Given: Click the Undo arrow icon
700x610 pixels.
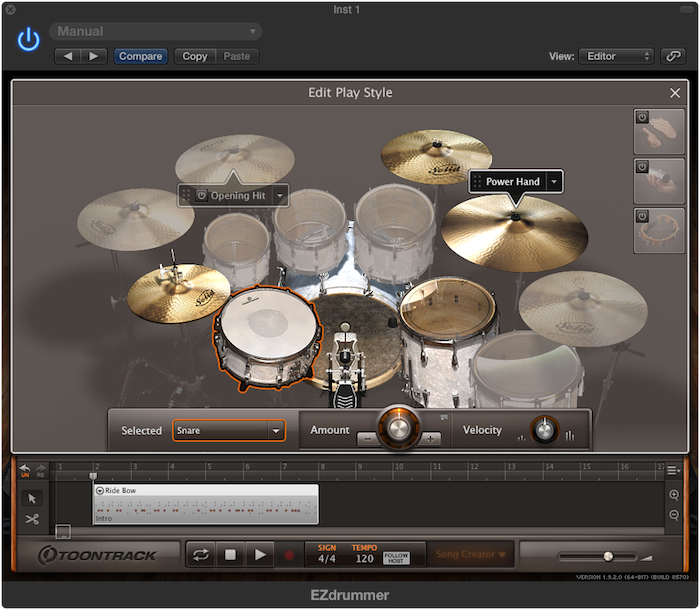Looking at the screenshot, I should [x=25, y=470].
